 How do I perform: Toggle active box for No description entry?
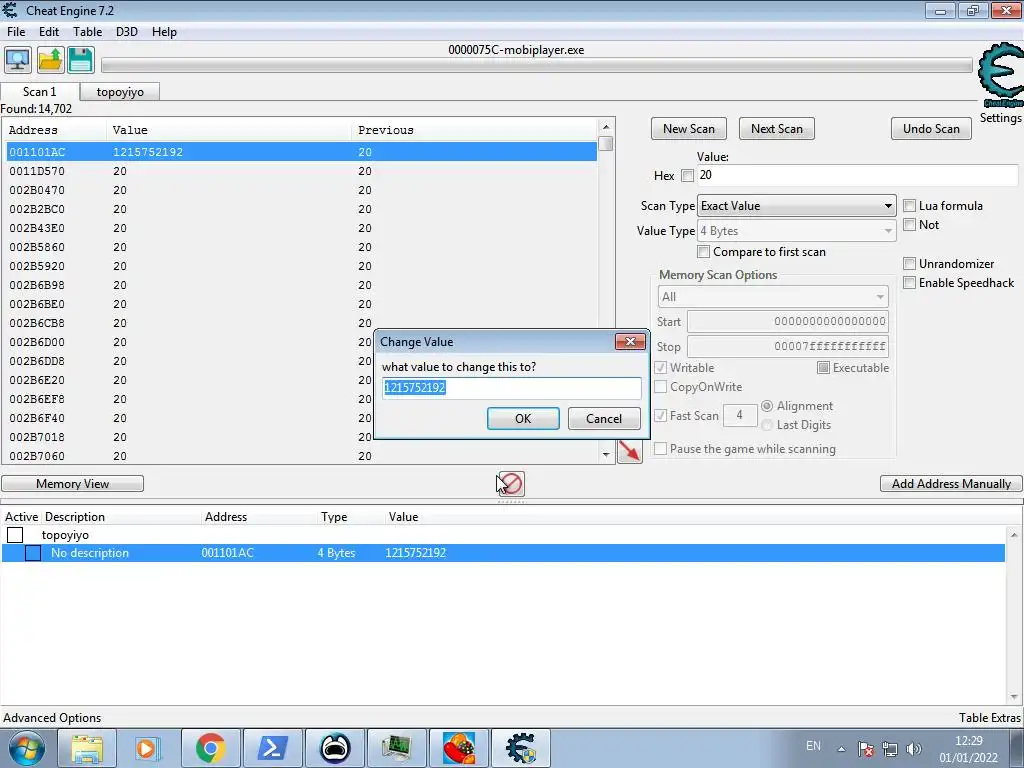(x=33, y=553)
